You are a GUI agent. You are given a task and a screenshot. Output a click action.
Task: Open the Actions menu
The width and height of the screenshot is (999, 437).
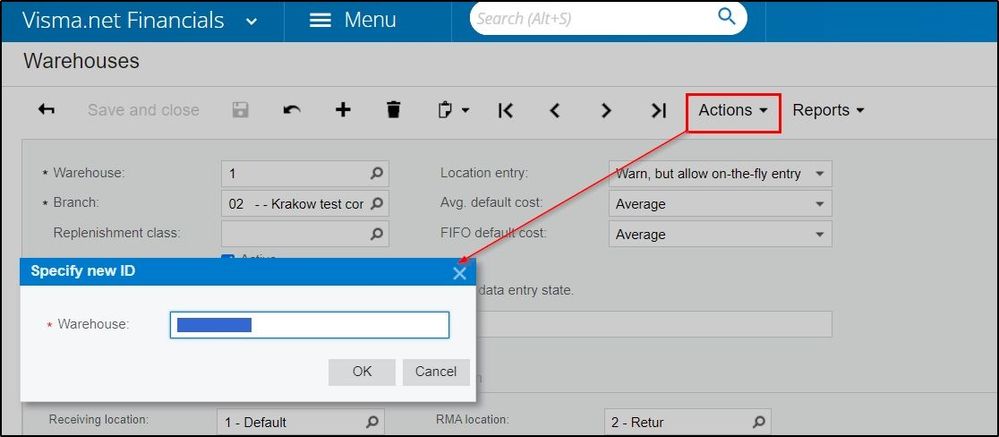click(733, 110)
